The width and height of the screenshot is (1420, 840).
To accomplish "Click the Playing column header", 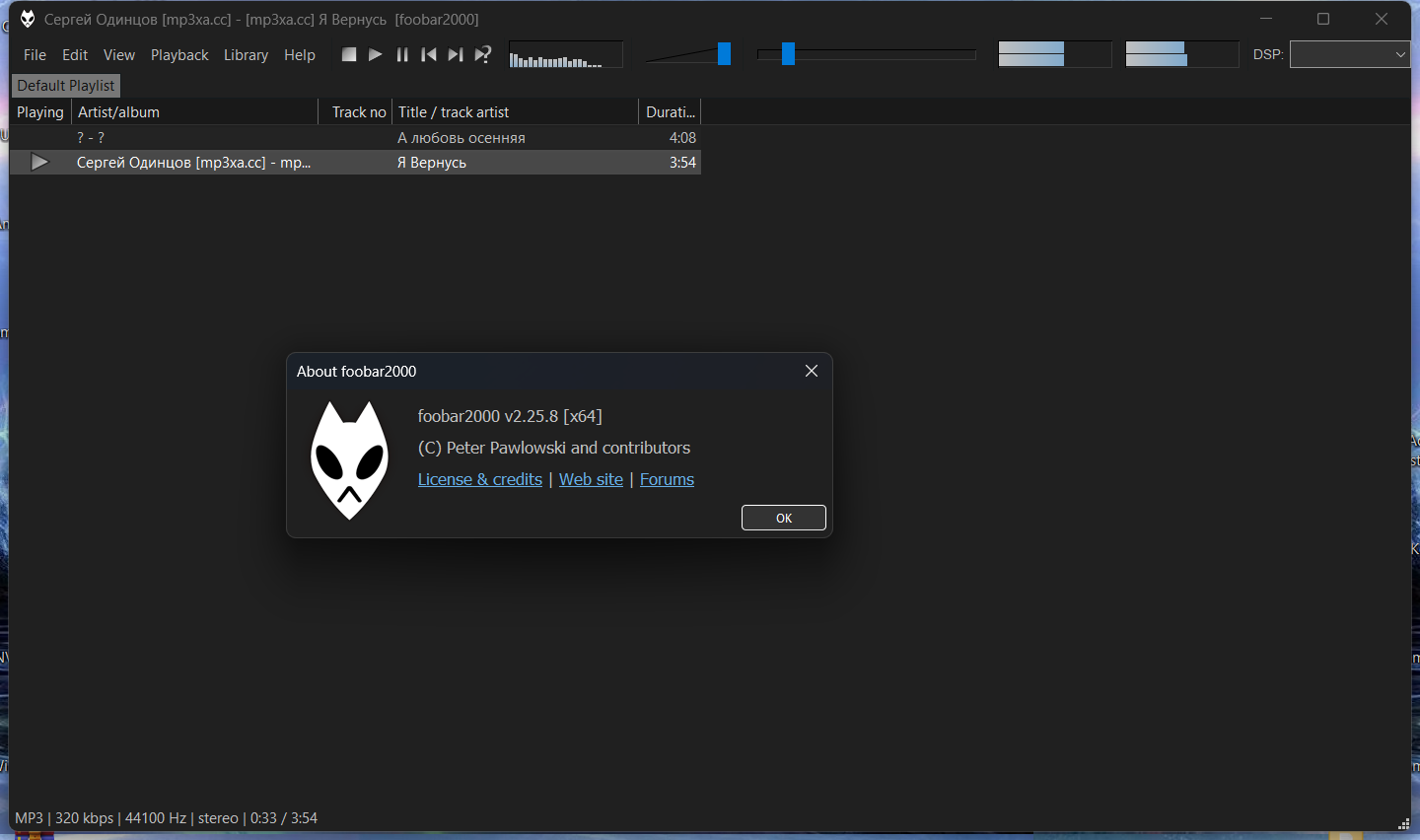I will (40, 112).
